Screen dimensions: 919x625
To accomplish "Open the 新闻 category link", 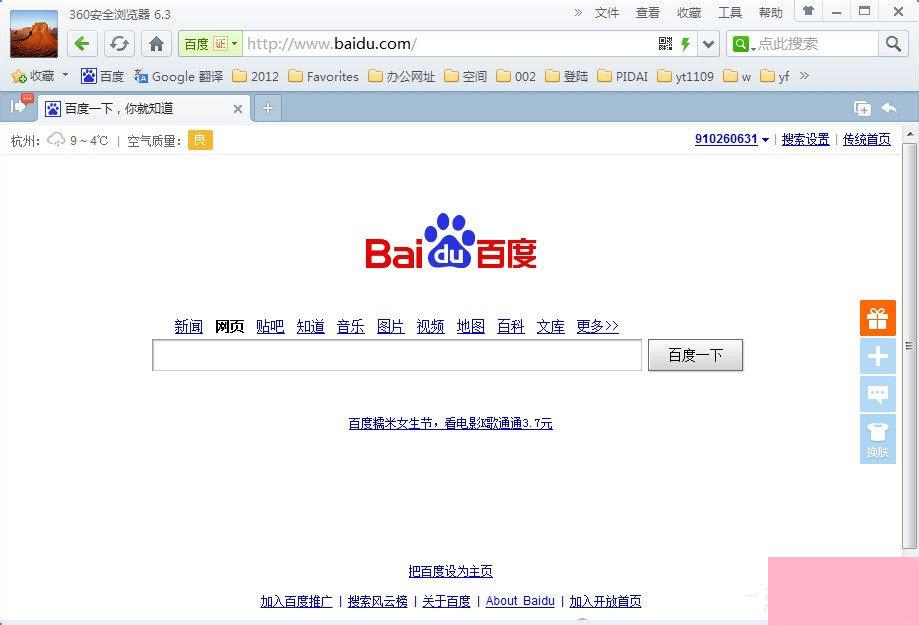I will pos(189,326).
